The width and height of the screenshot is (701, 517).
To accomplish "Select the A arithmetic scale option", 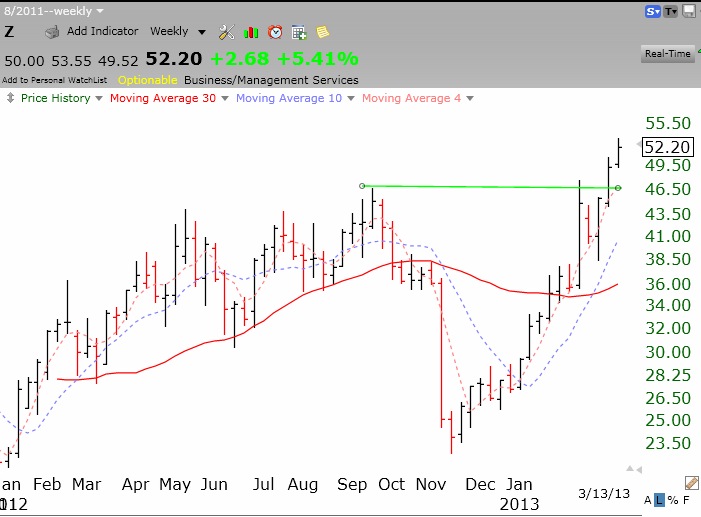I will (x=647, y=500).
